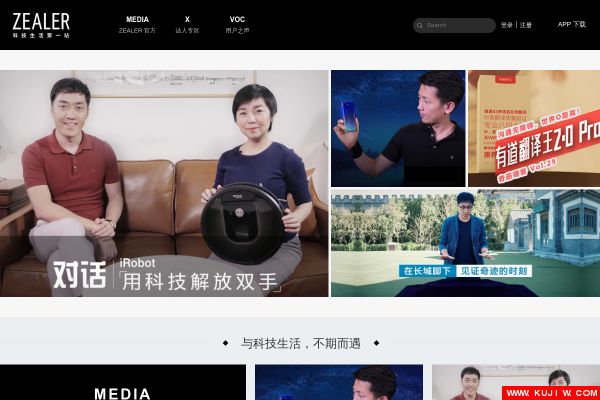
Task: Open the lower phone video card
Action: tap(339, 382)
